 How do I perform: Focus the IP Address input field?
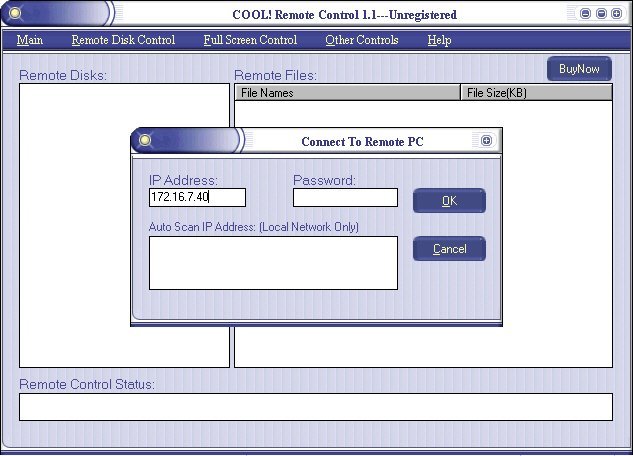tap(197, 197)
